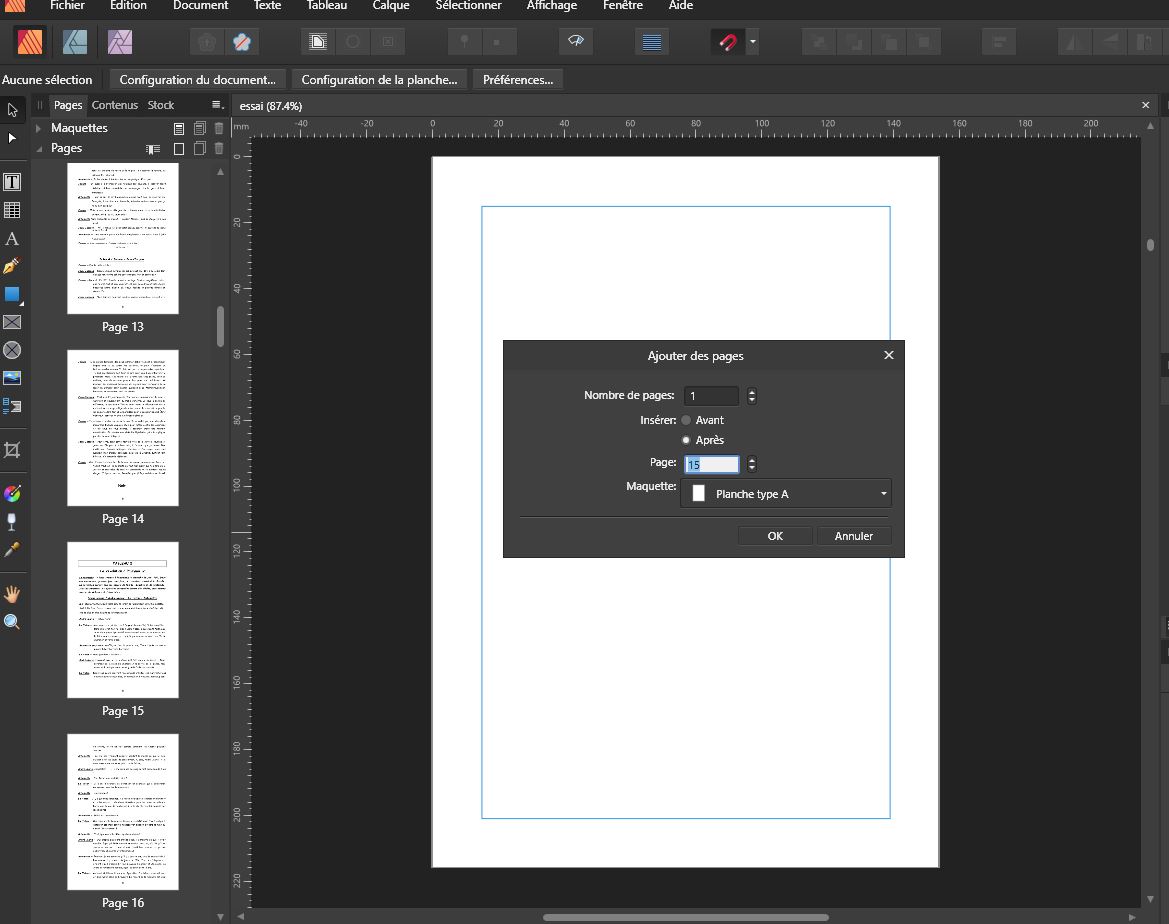Open Configuration de la planche

379,80
